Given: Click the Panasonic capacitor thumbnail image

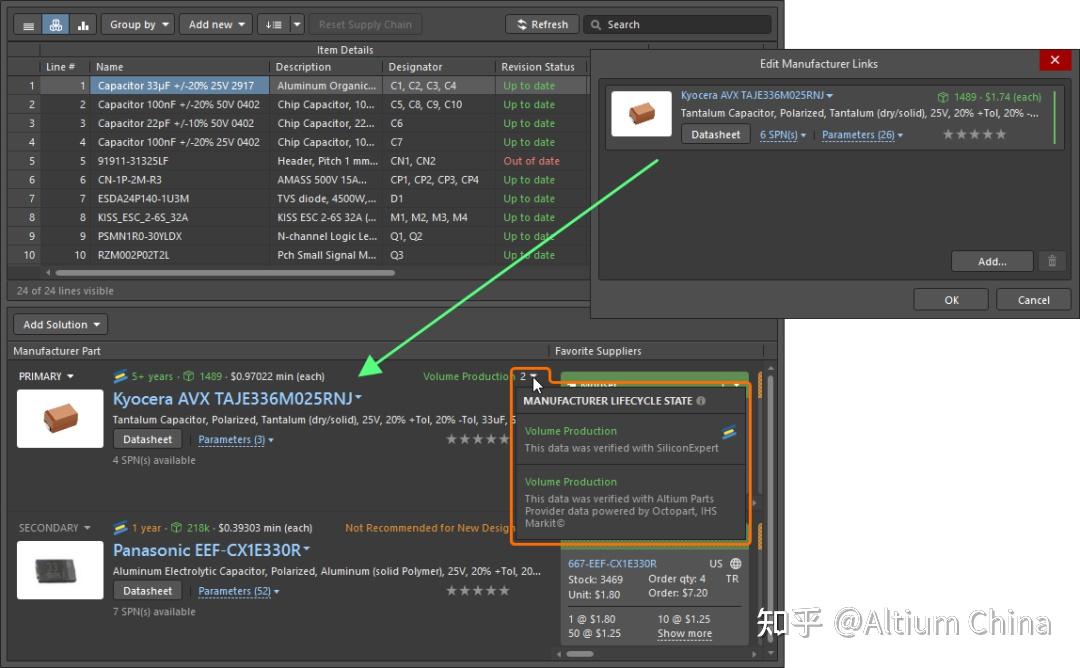Looking at the screenshot, I should tap(60, 570).
